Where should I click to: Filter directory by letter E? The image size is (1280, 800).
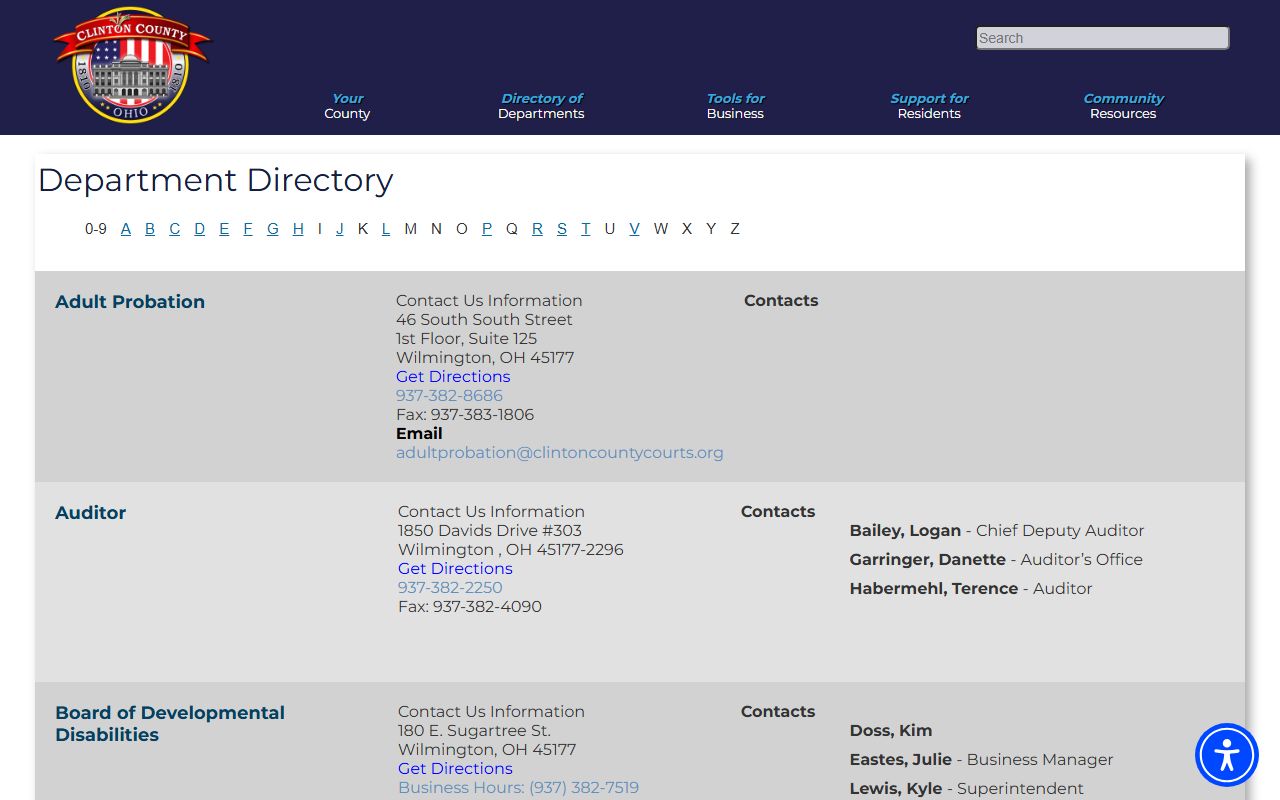224,229
